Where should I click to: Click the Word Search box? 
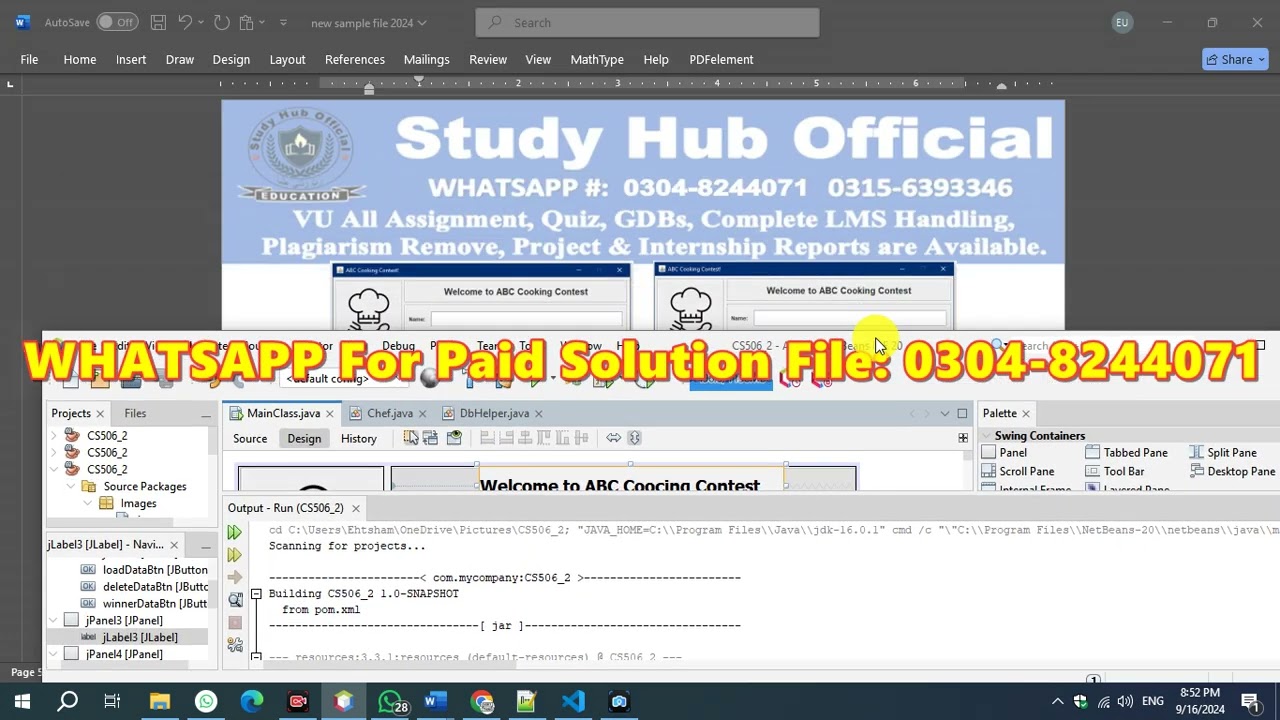(647, 22)
